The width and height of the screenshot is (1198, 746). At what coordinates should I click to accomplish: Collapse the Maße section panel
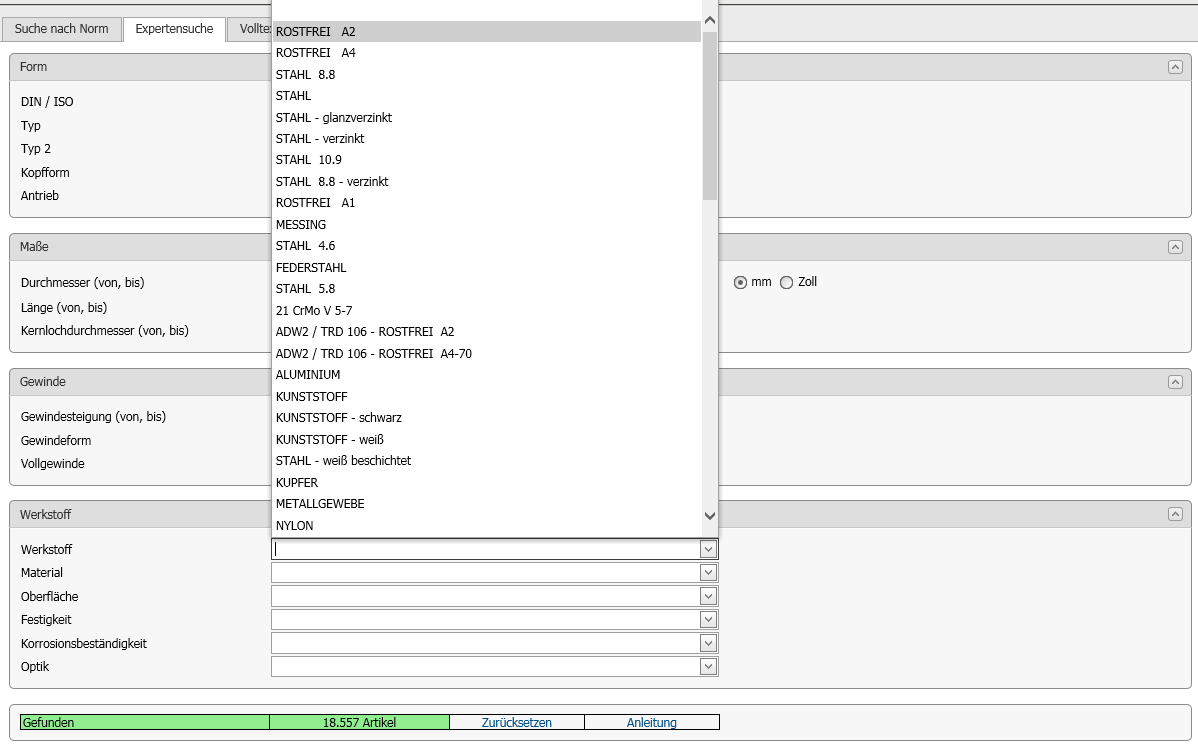pyautogui.click(x=1175, y=247)
